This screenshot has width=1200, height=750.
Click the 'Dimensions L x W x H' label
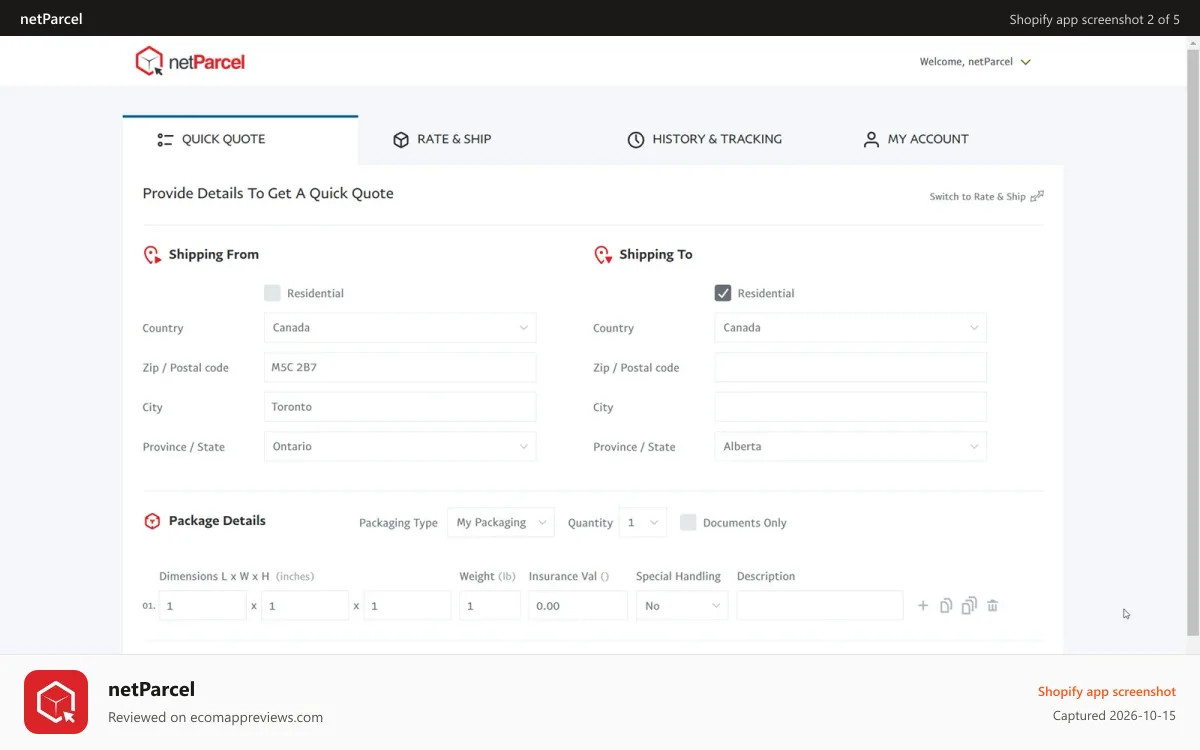[x=214, y=577]
